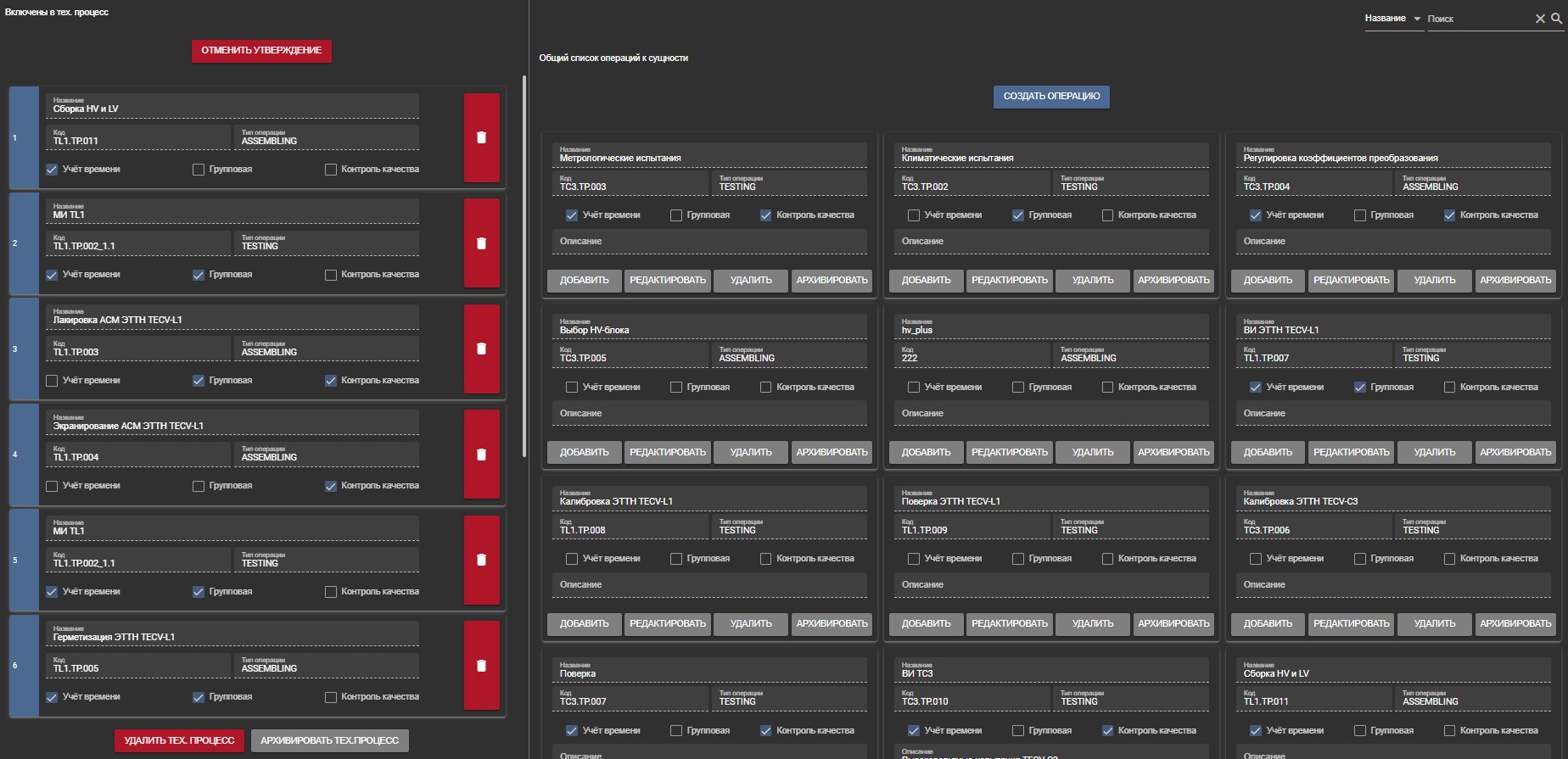This screenshot has width=1568, height=759.
Task: Click the name field "Климатические испытания"
Action: (1051, 154)
